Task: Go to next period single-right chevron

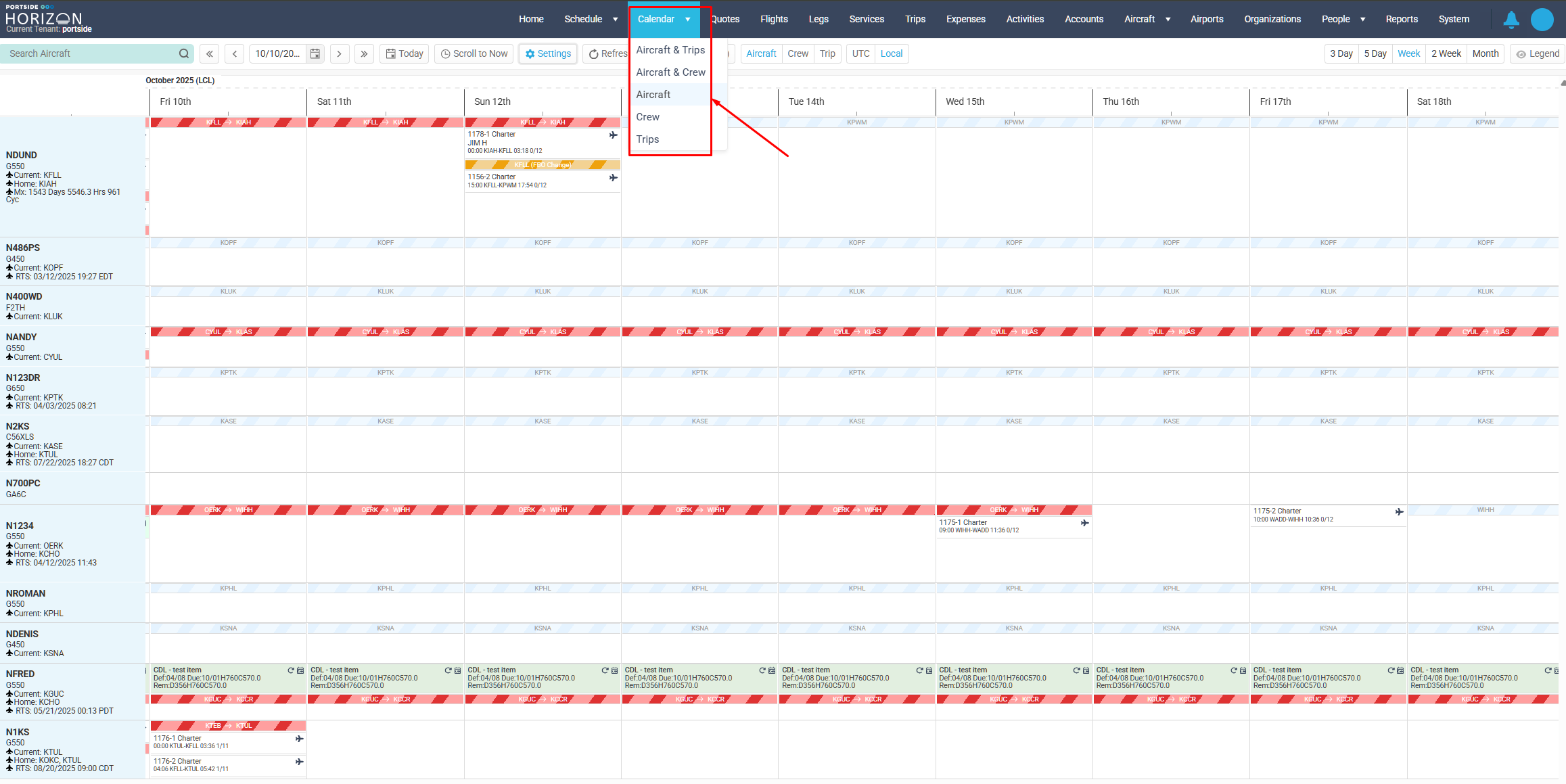Action: click(340, 53)
